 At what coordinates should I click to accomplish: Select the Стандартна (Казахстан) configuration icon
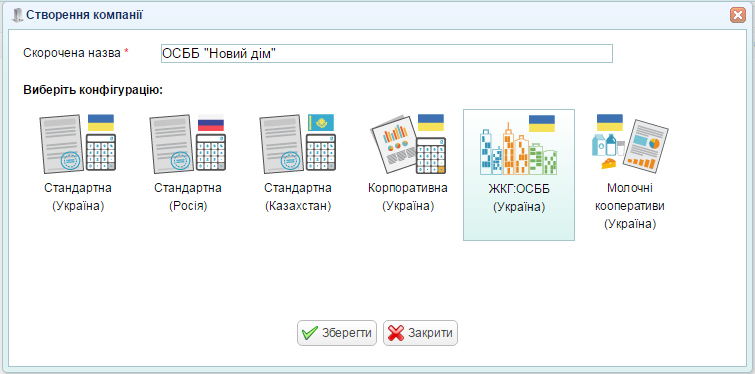pyautogui.click(x=298, y=144)
